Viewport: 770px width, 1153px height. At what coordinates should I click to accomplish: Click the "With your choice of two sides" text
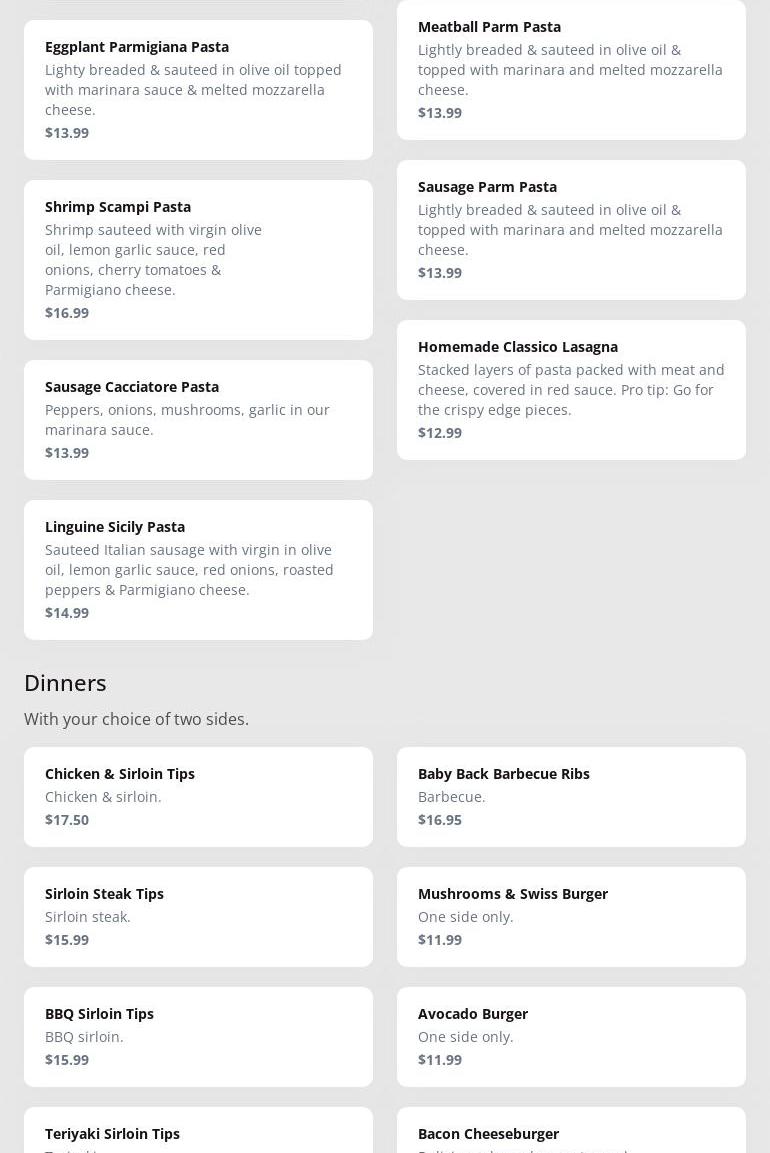point(136,719)
